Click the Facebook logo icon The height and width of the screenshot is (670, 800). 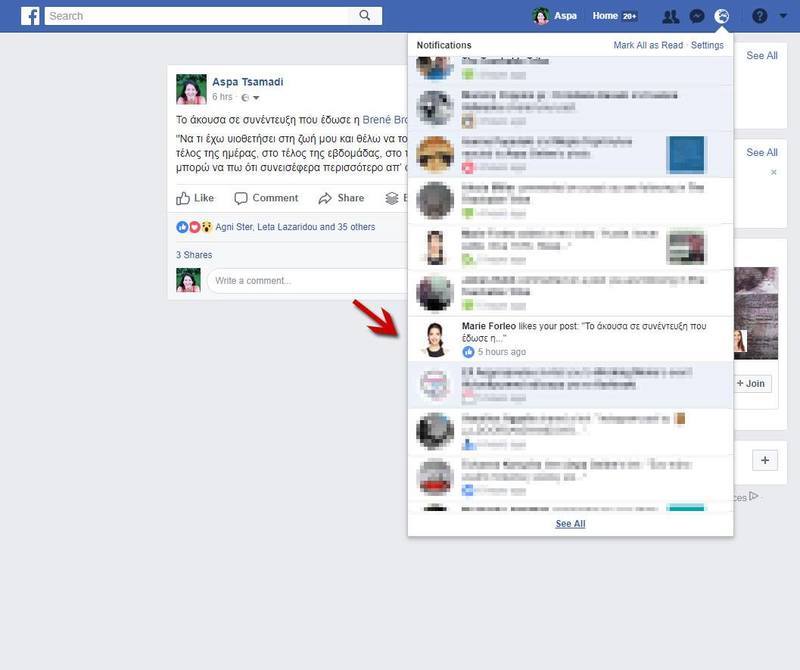[30, 16]
